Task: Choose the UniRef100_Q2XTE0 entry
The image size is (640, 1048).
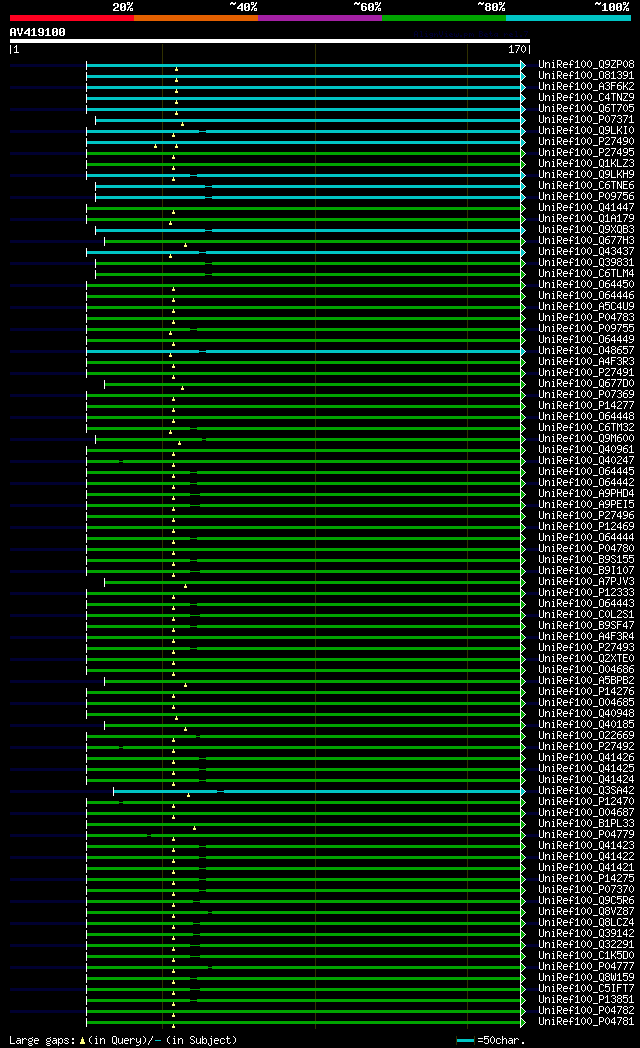Action: tap(587, 658)
